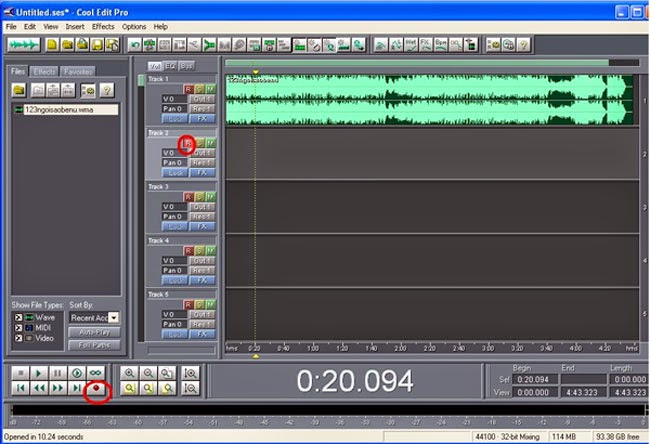Solo Track 1 with S button

click(x=199, y=89)
